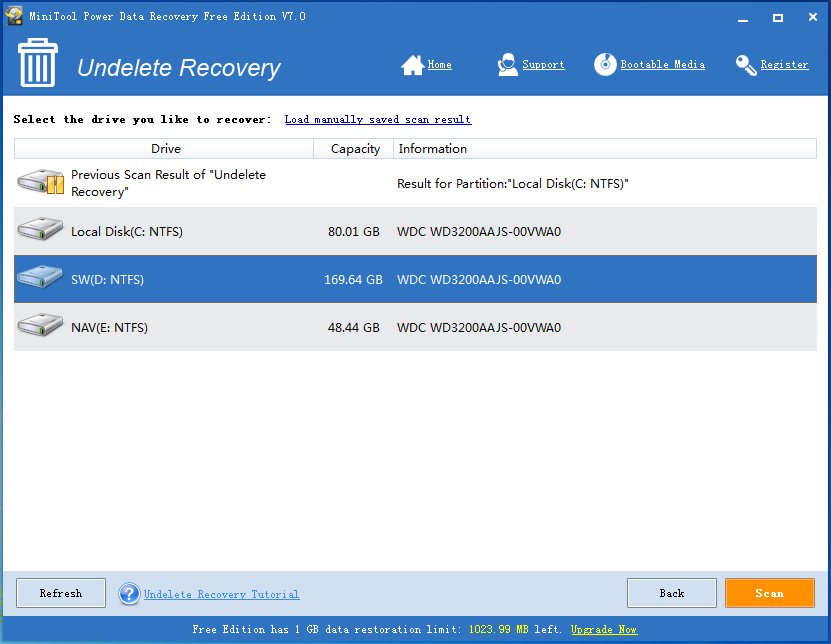The image size is (831, 644).
Task: Click the Home house icon
Action: (412, 65)
